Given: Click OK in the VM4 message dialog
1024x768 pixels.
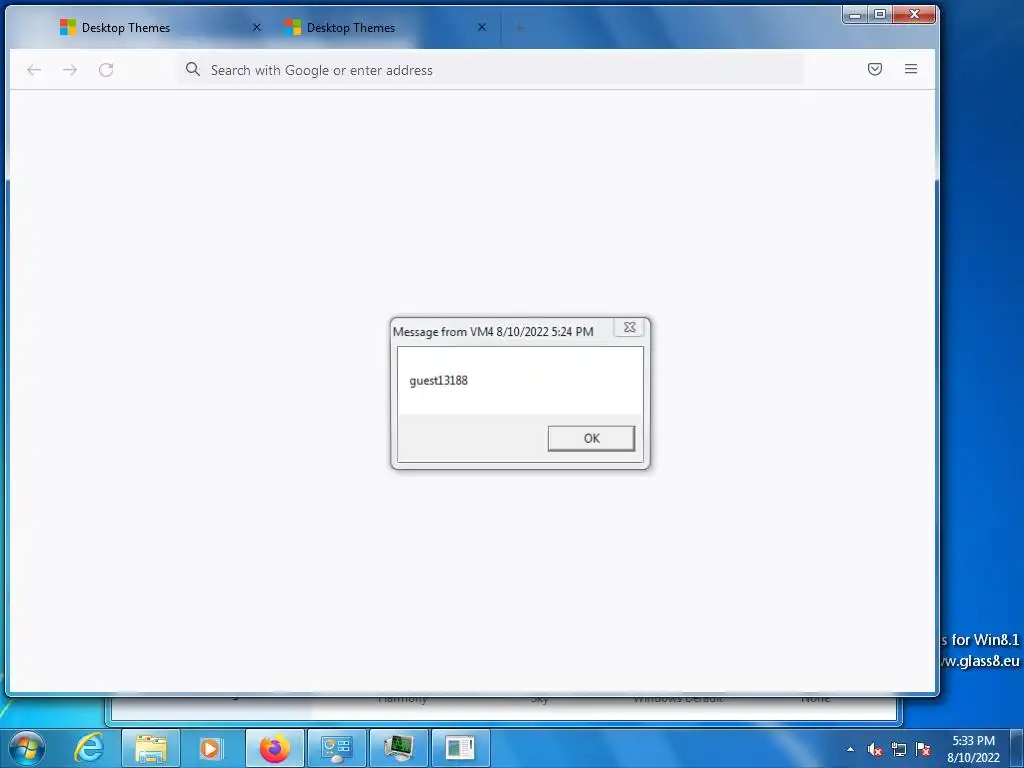Looking at the screenshot, I should coord(591,438).
